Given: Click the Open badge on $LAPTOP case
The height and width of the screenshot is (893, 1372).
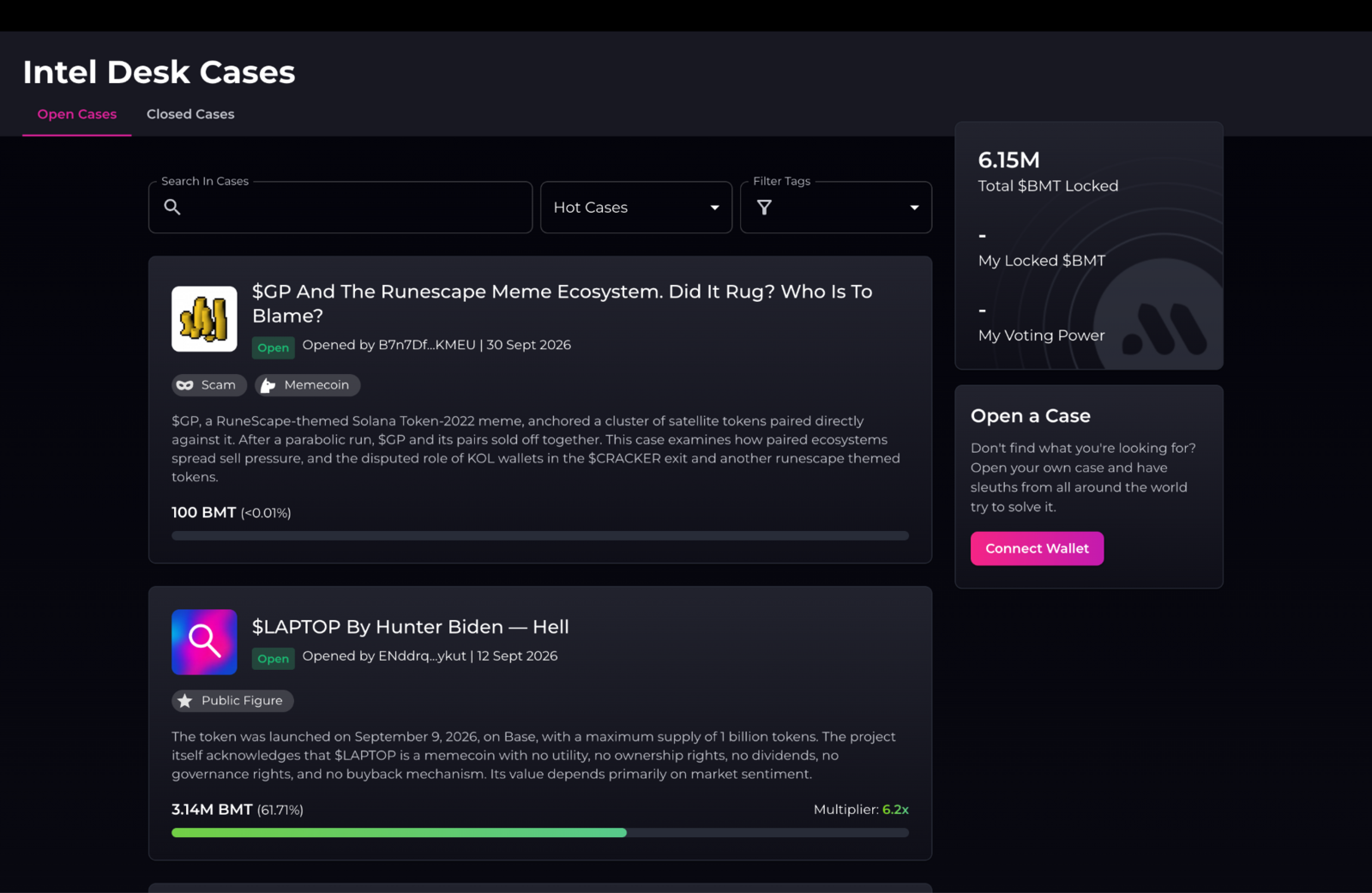Looking at the screenshot, I should point(274,659).
